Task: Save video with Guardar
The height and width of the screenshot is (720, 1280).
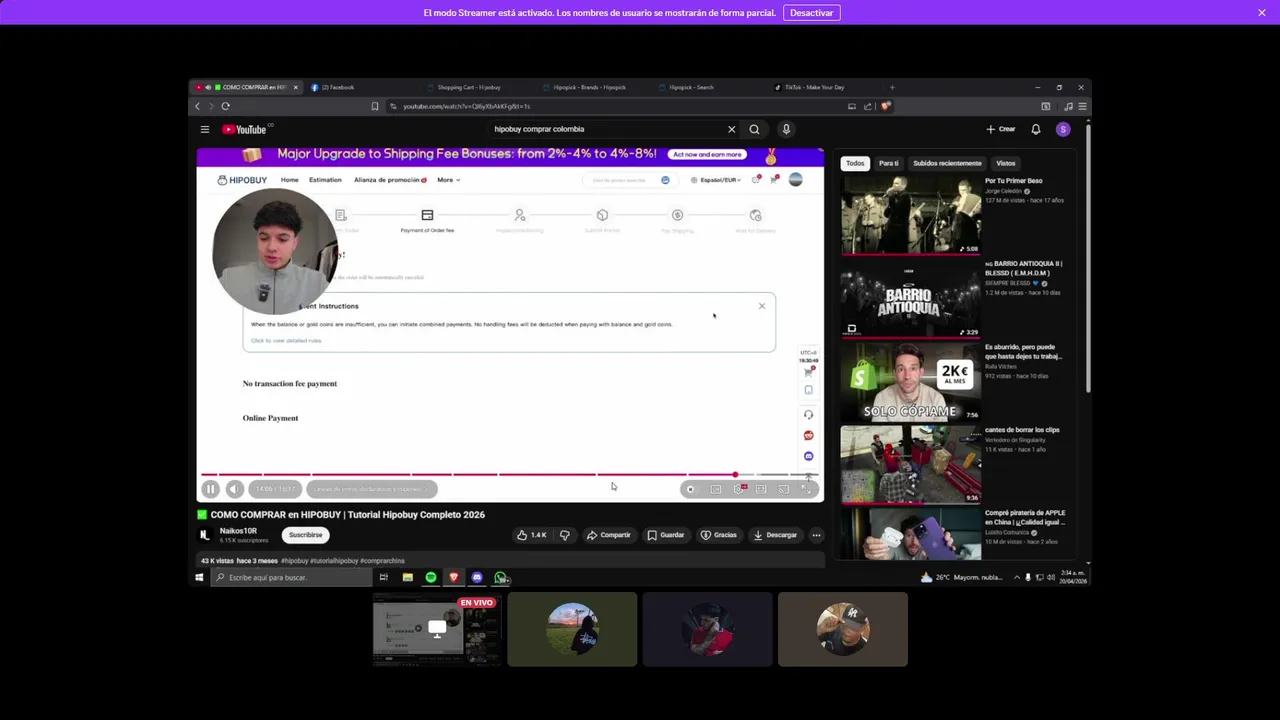Action: [666, 535]
